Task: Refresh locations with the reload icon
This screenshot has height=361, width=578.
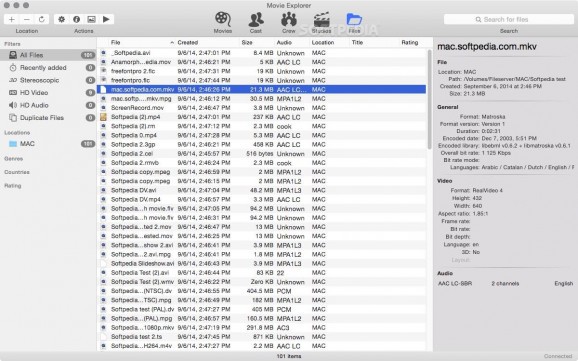Action: tap(42, 19)
